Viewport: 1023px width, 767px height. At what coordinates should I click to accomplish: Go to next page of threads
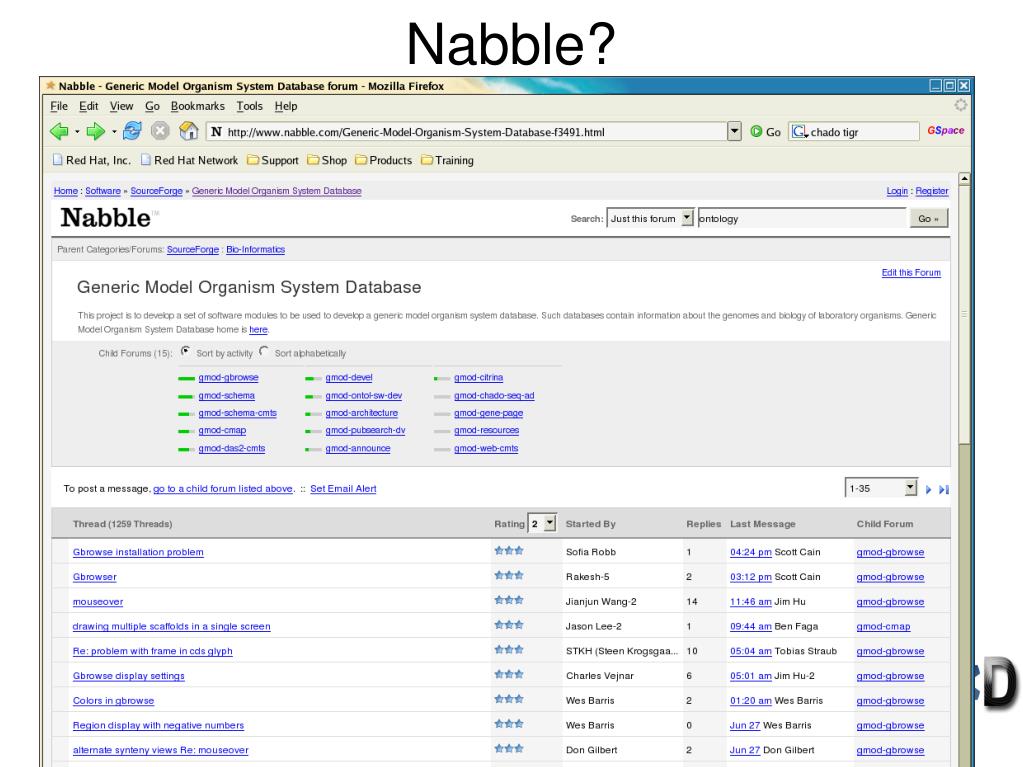[928, 489]
